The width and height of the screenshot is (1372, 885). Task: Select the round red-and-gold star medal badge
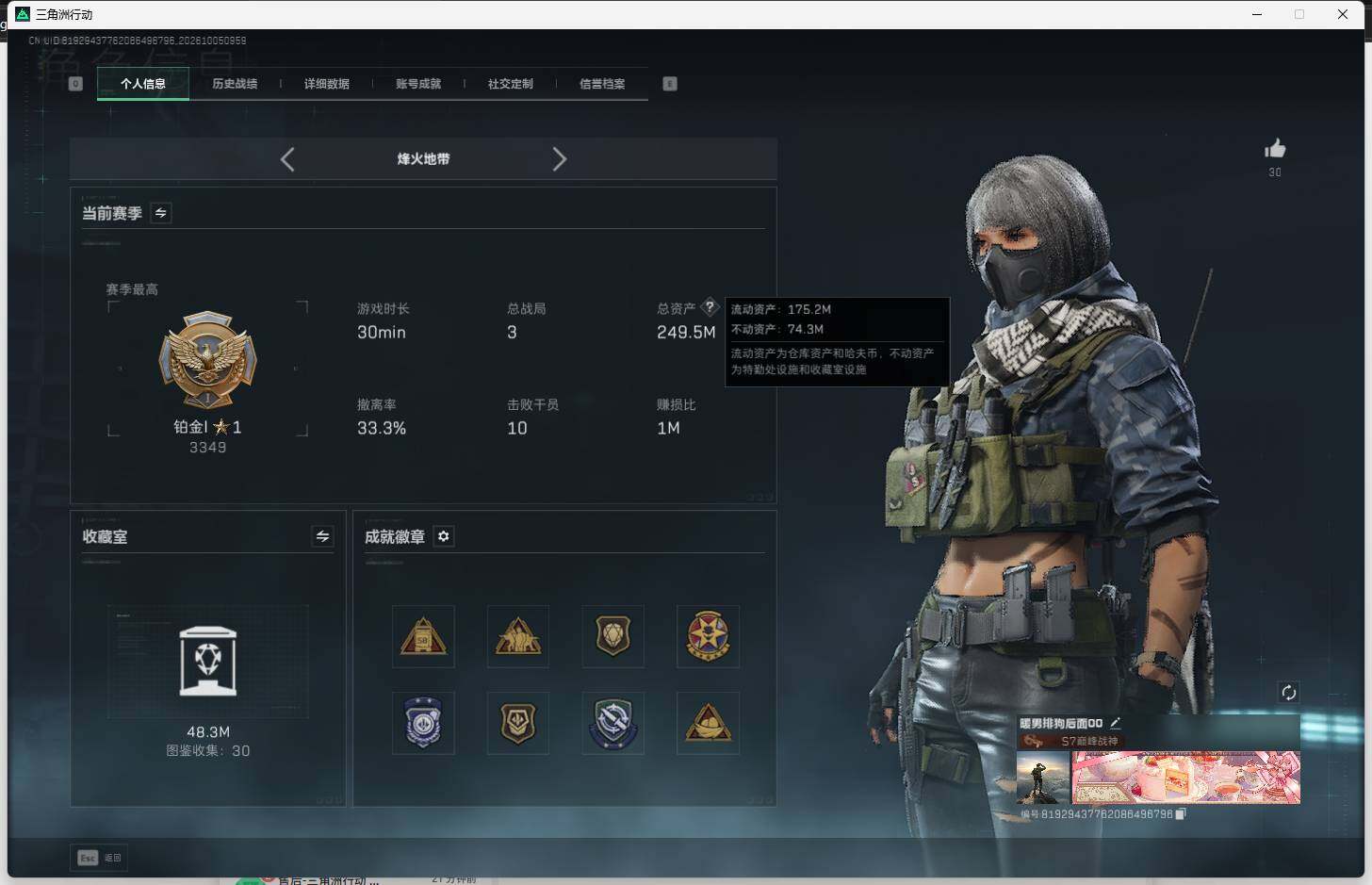coord(708,636)
